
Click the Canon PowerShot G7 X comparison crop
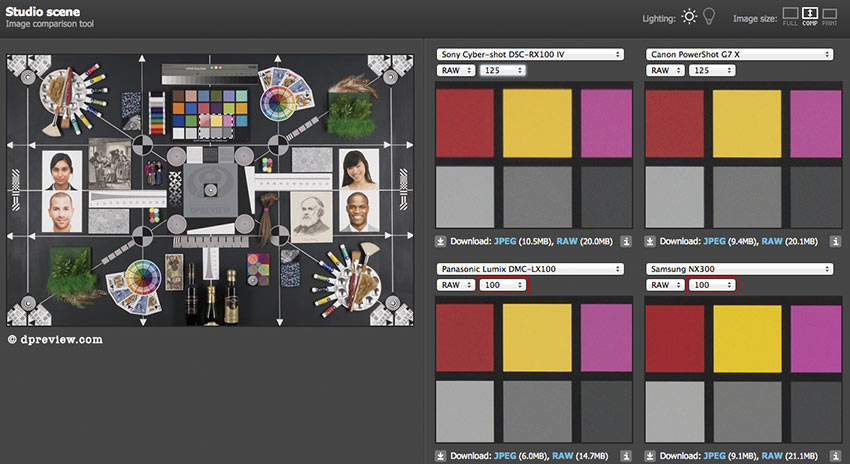tap(743, 155)
